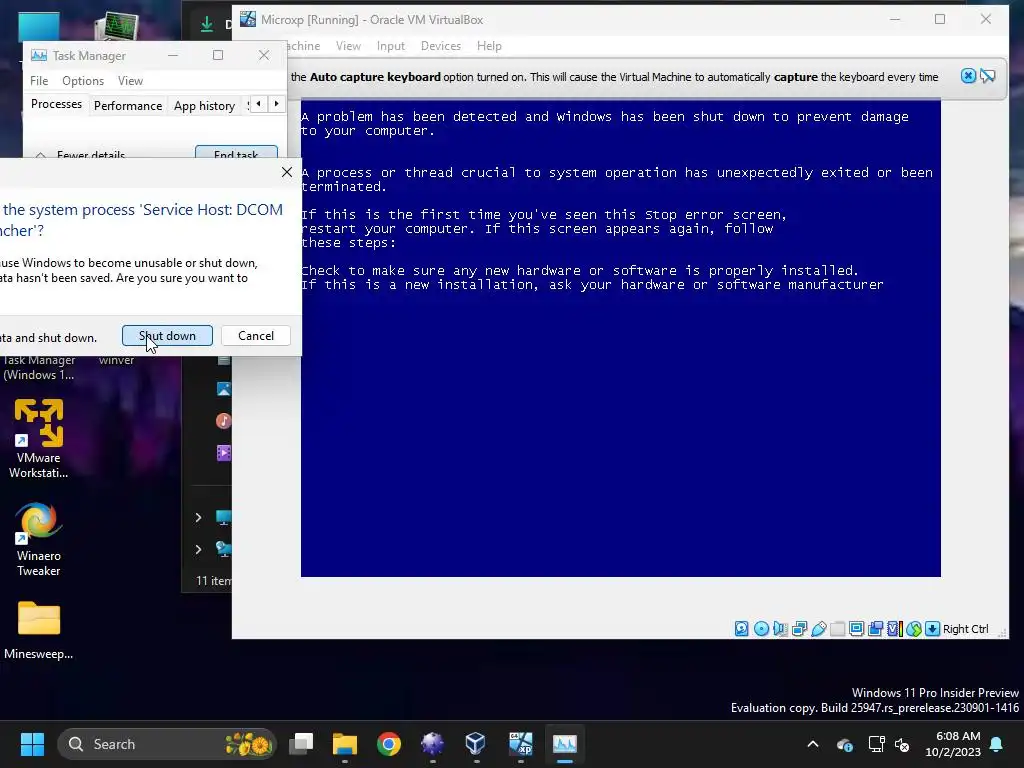1024x768 pixels.
Task: Click Music icon in File Explorer sidebar
Action: coord(223,421)
